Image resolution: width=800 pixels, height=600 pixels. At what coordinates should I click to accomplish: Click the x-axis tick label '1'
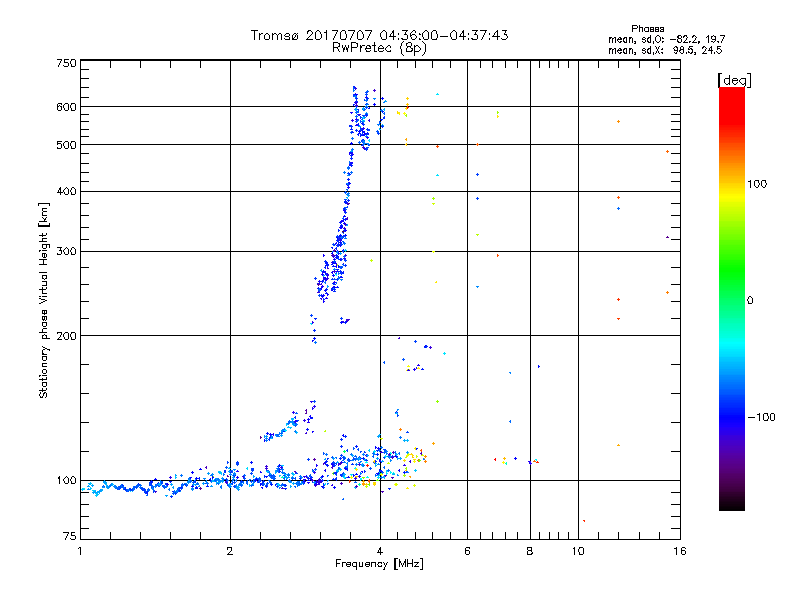coord(80,551)
